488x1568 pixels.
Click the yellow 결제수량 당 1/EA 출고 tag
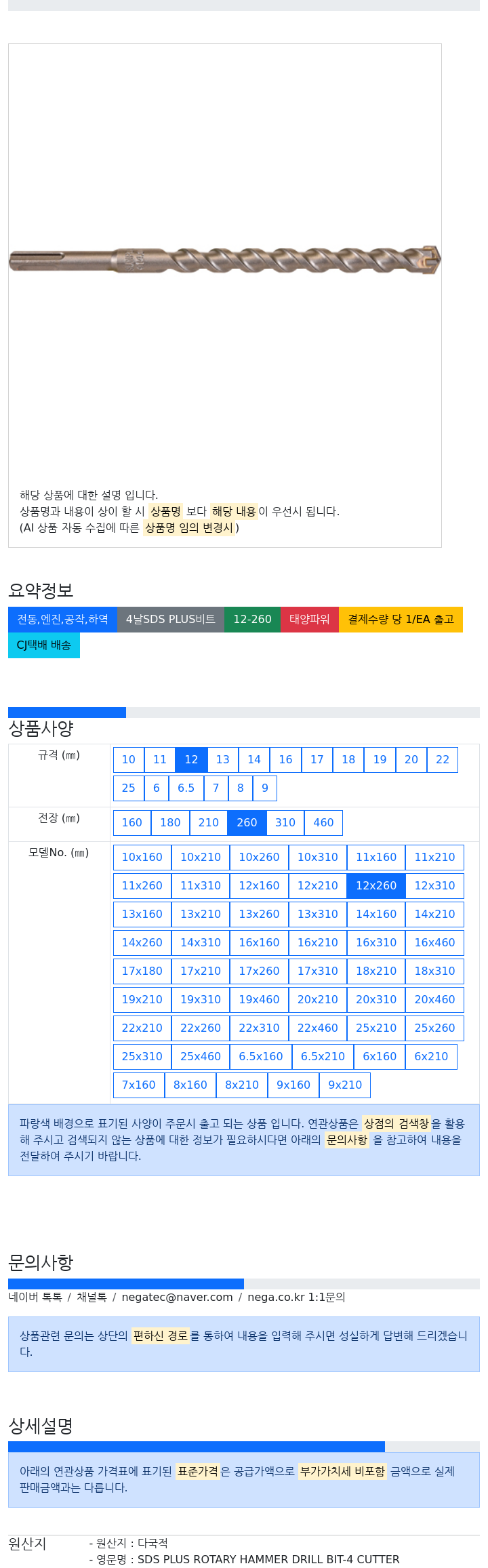pos(401,619)
